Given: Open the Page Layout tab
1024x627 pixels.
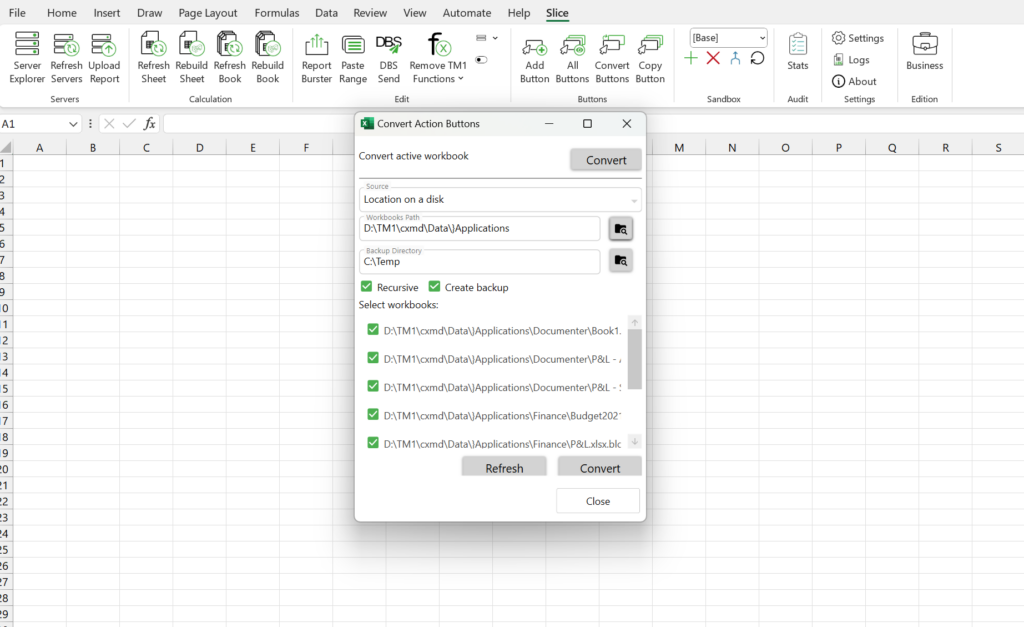Looking at the screenshot, I should click(208, 13).
